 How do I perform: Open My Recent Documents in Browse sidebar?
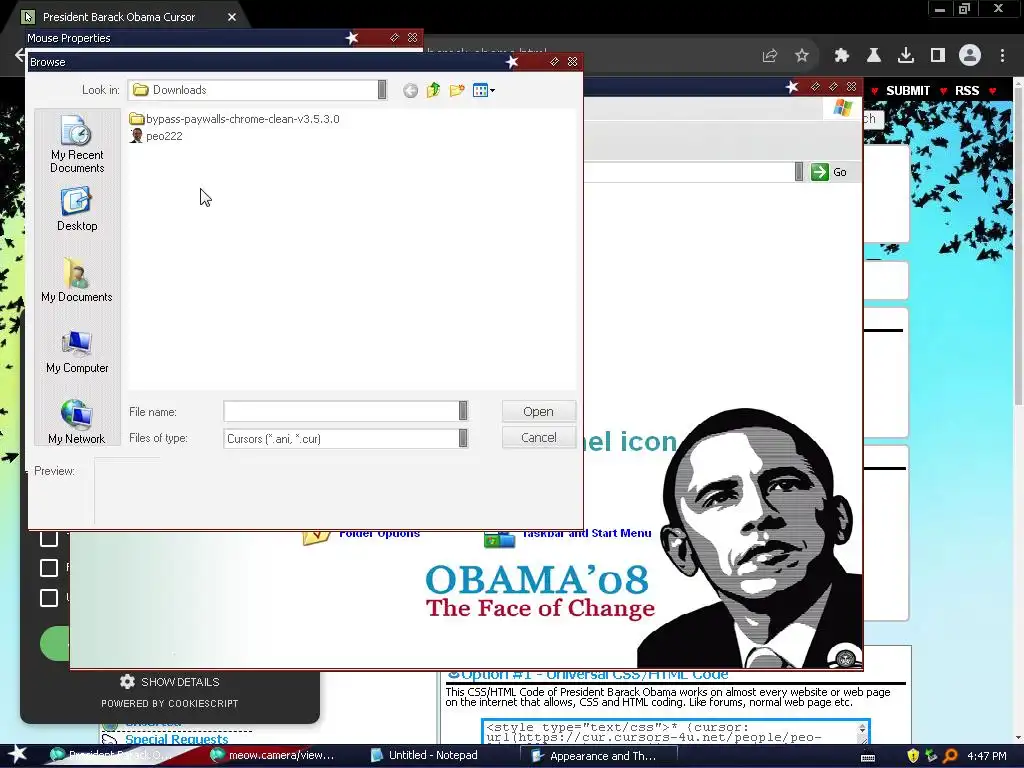point(77,144)
